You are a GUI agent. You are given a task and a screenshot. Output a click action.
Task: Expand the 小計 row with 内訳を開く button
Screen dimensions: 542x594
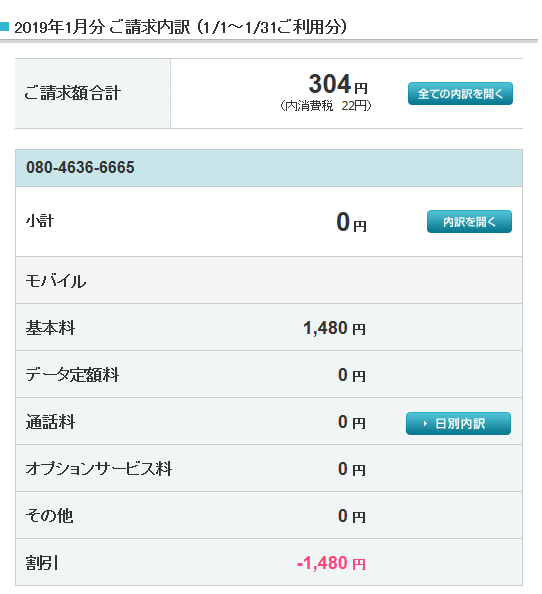(469, 222)
